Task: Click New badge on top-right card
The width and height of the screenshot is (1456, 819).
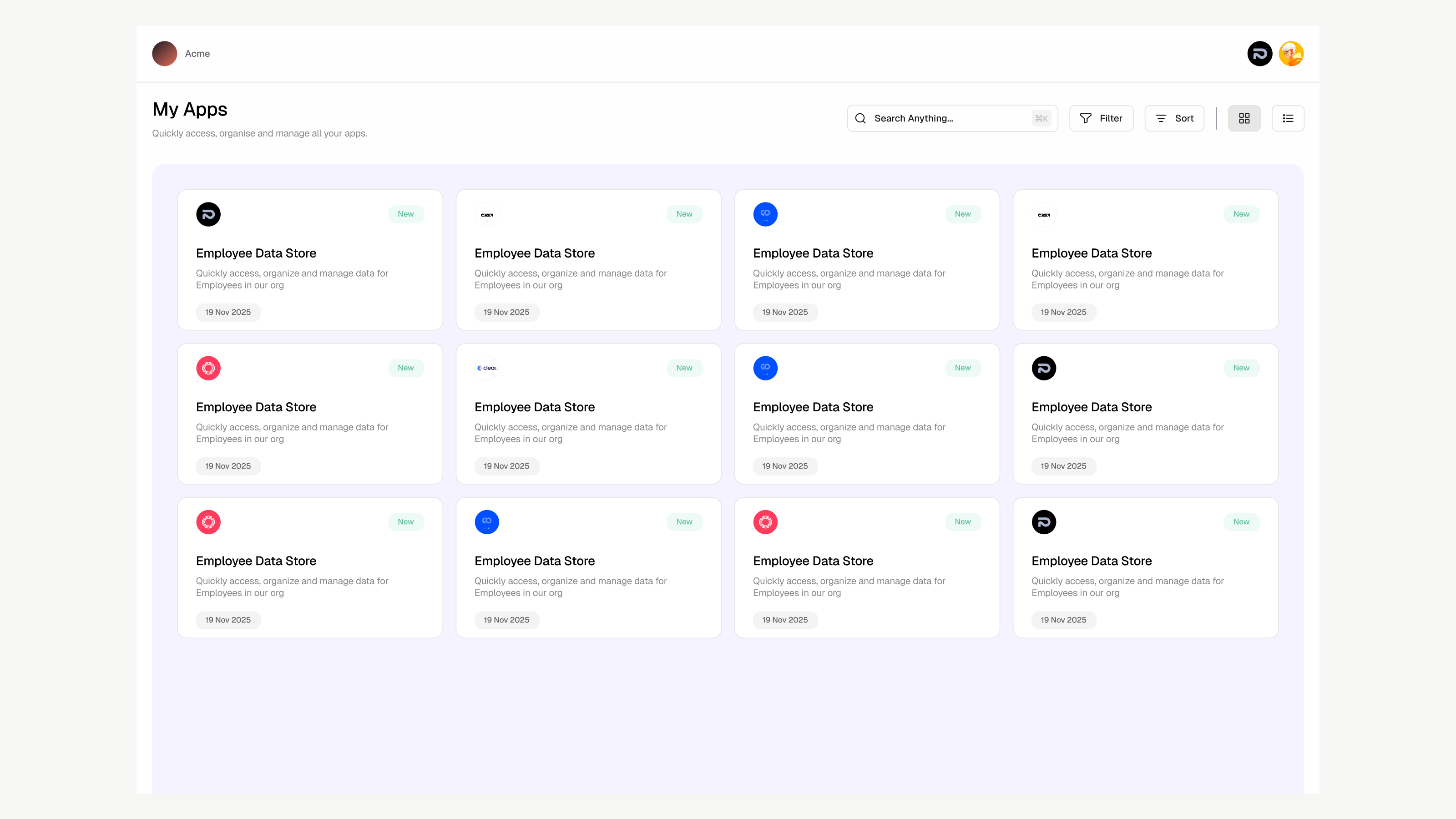Action: point(1241,214)
